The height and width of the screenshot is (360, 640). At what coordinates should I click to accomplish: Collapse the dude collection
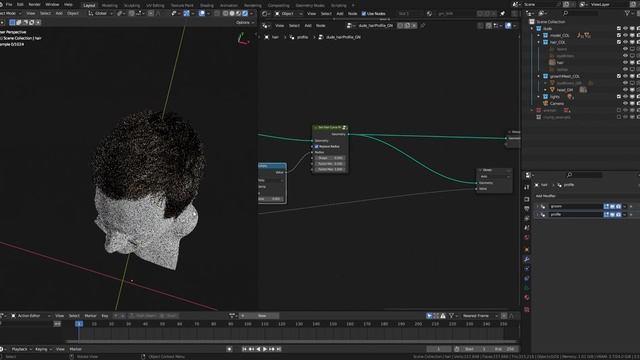click(532, 29)
